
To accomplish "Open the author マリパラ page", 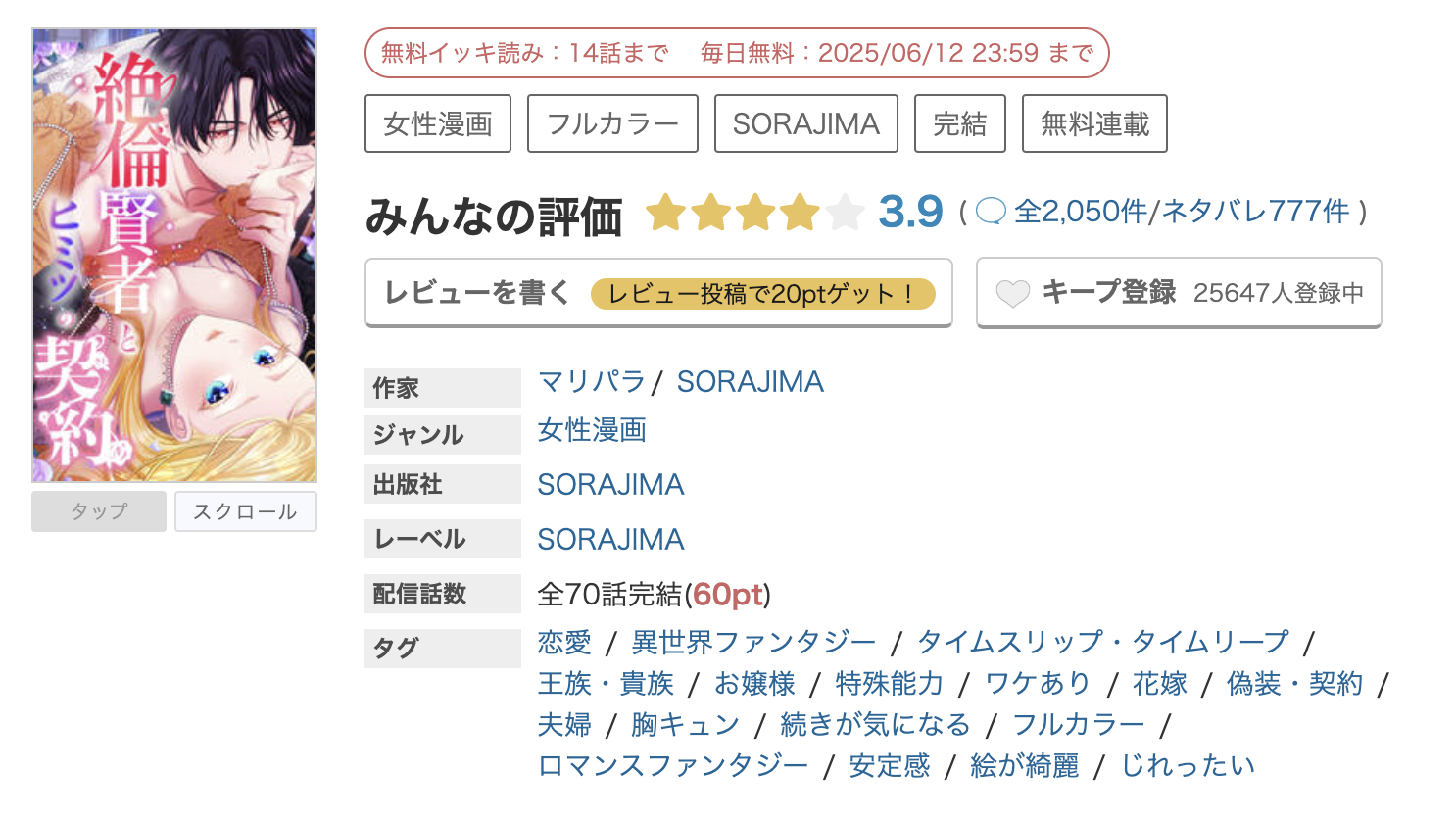I will click(x=592, y=381).
